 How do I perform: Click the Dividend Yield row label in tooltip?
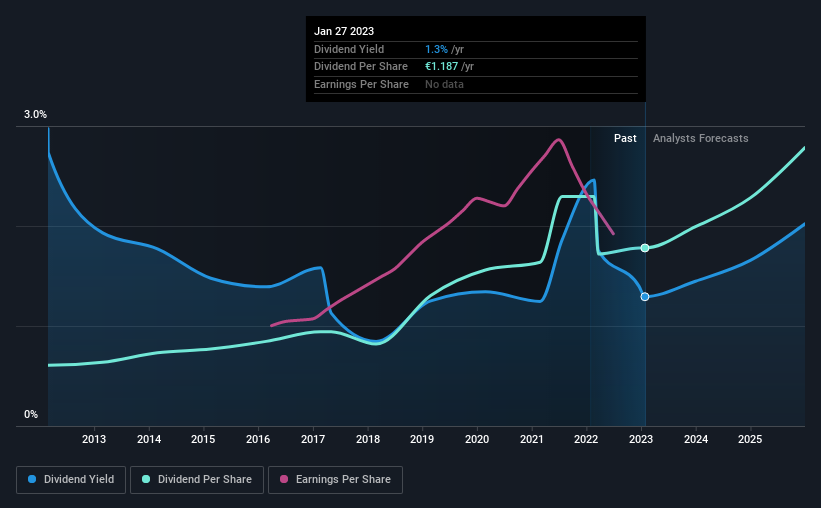coord(349,49)
